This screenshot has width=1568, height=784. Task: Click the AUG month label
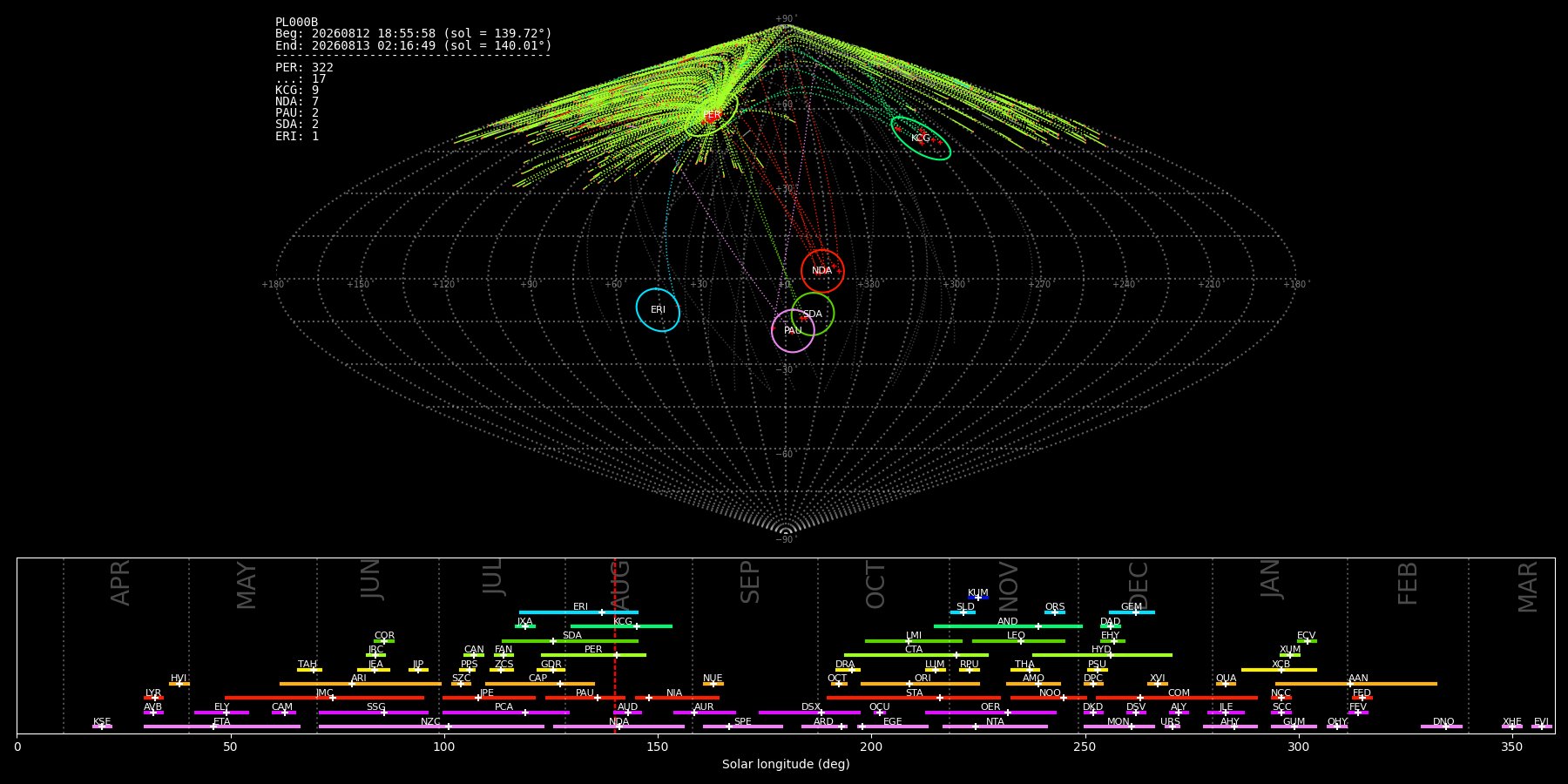pyautogui.click(x=620, y=585)
